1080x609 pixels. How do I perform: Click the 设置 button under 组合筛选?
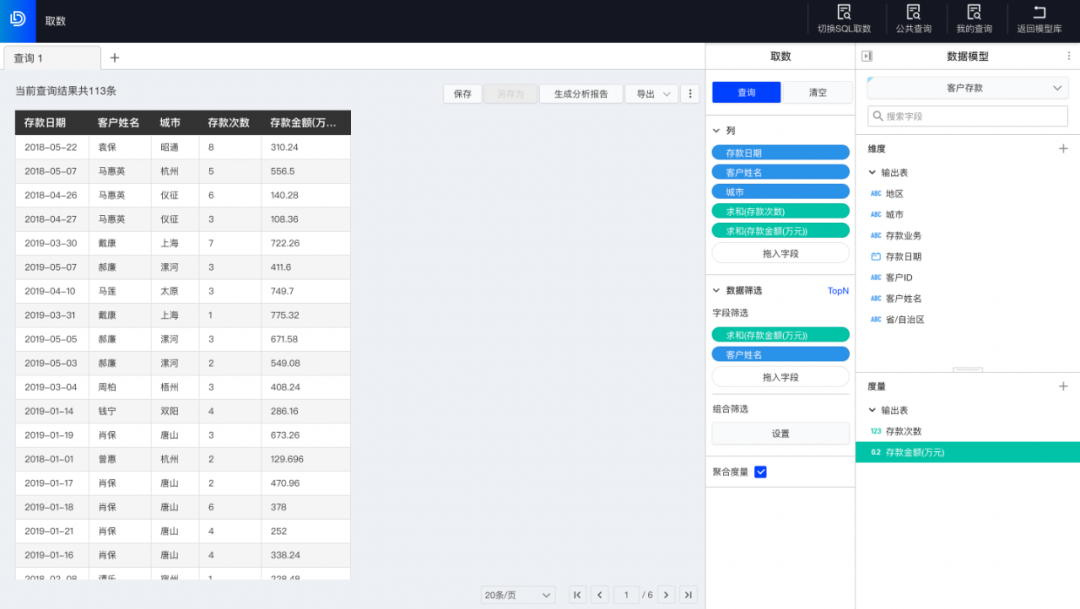tap(780, 434)
